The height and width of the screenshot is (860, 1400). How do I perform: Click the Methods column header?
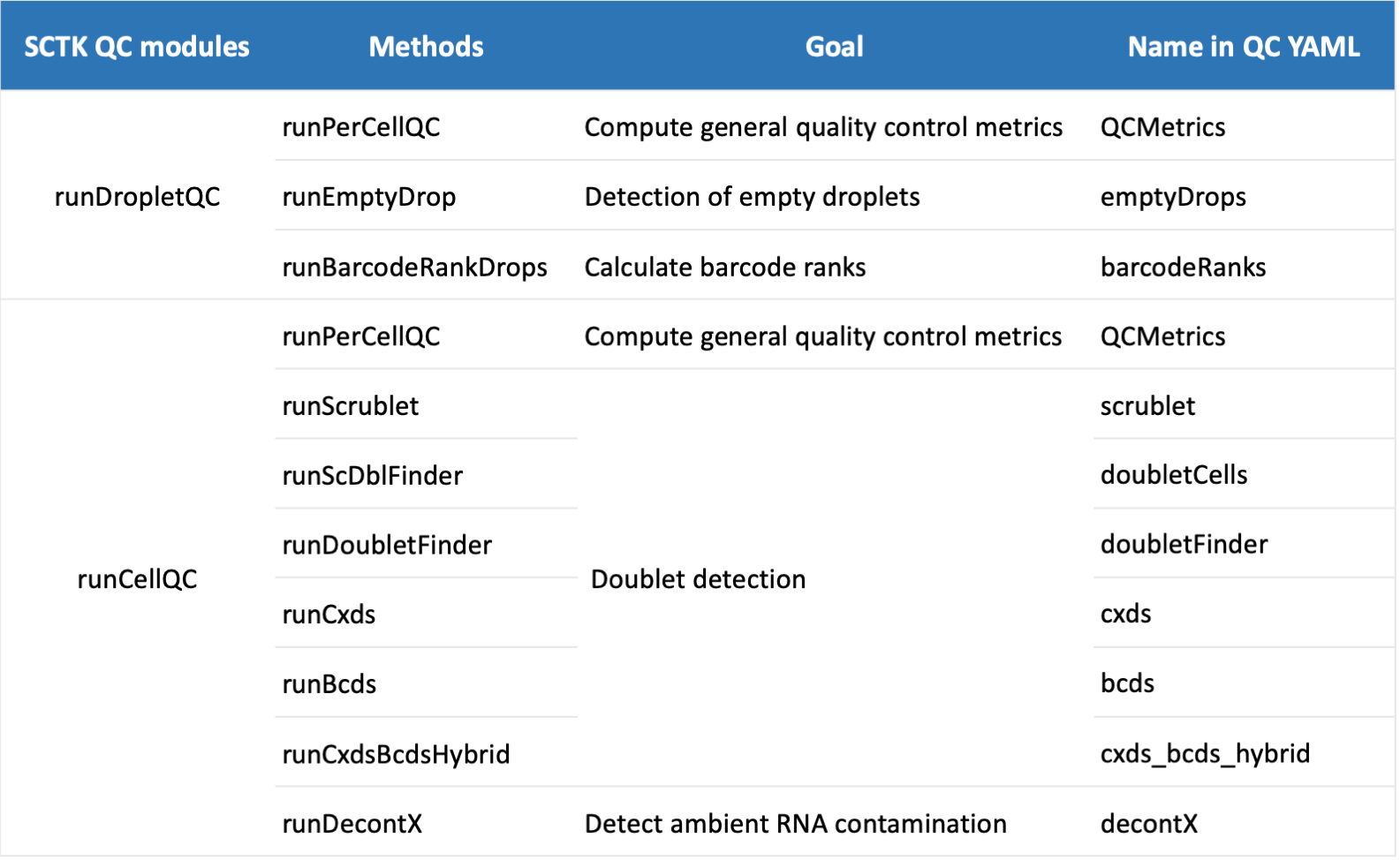click(x=426, y=46)
